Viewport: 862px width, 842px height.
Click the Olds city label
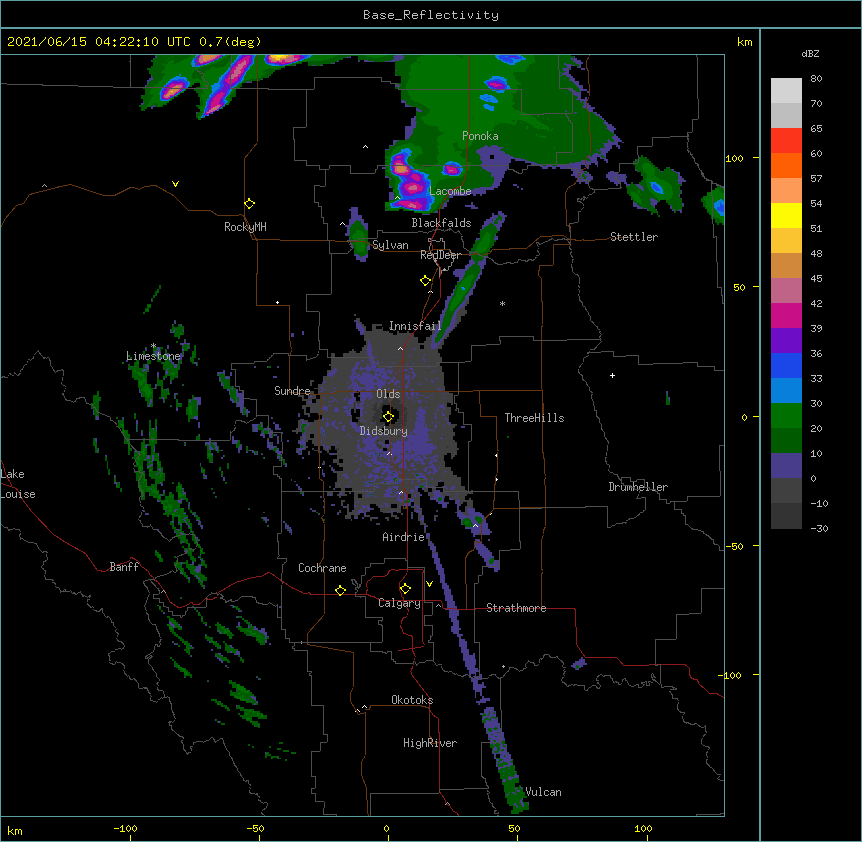388,394
